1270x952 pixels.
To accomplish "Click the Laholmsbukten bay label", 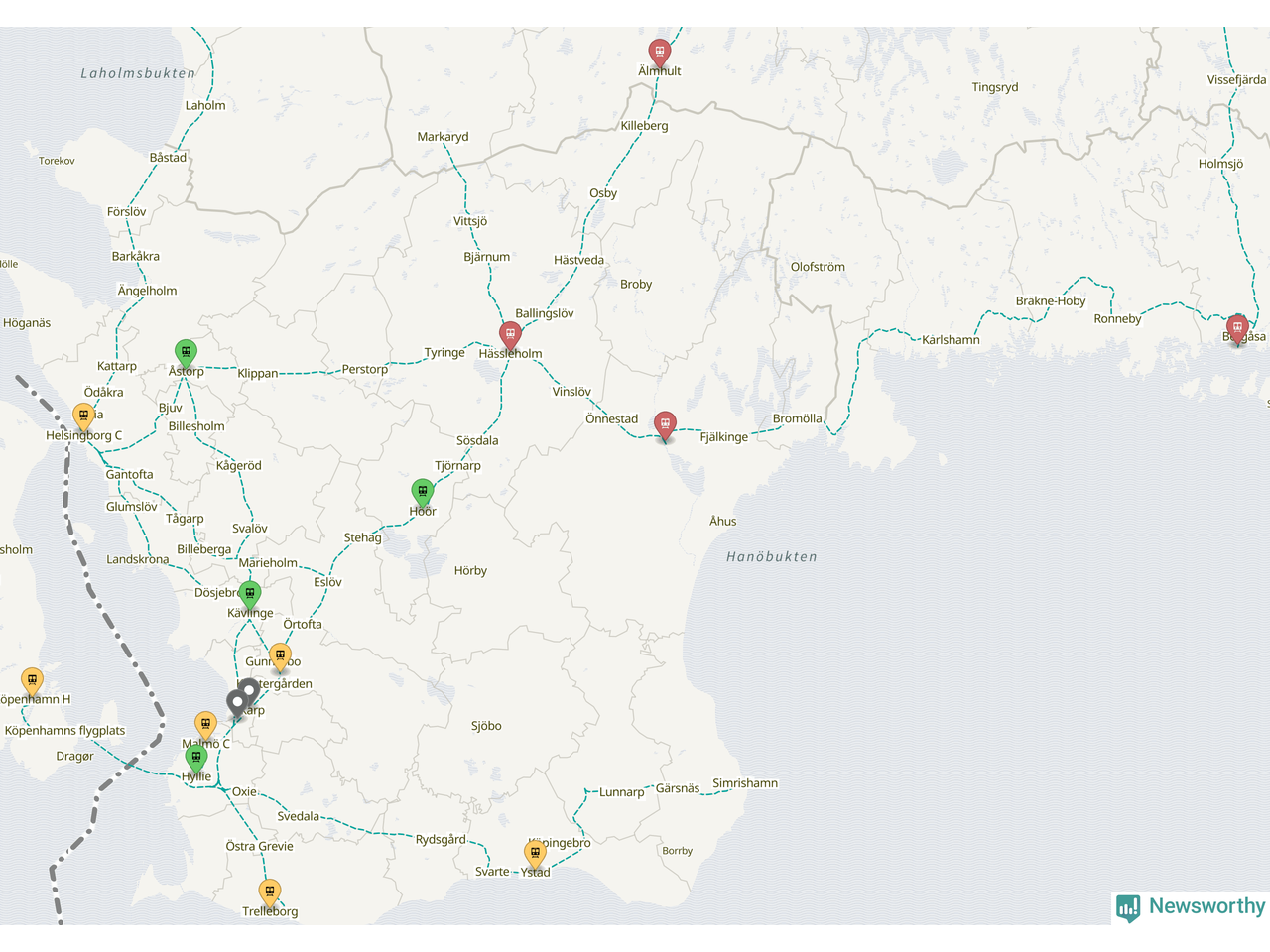I will pos(138,73).
